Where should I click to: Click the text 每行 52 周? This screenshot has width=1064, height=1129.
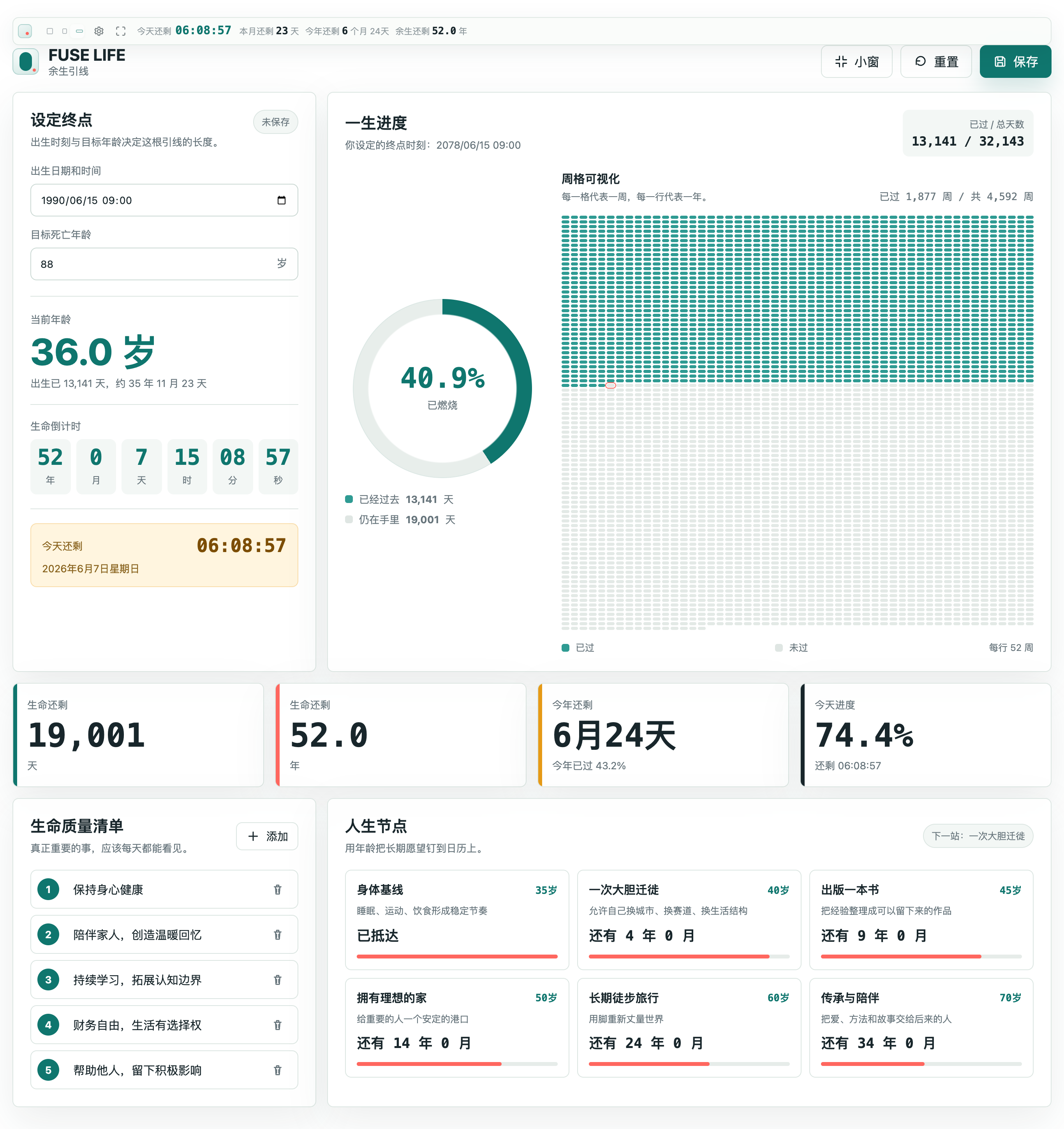click(x=1011, y=647)
